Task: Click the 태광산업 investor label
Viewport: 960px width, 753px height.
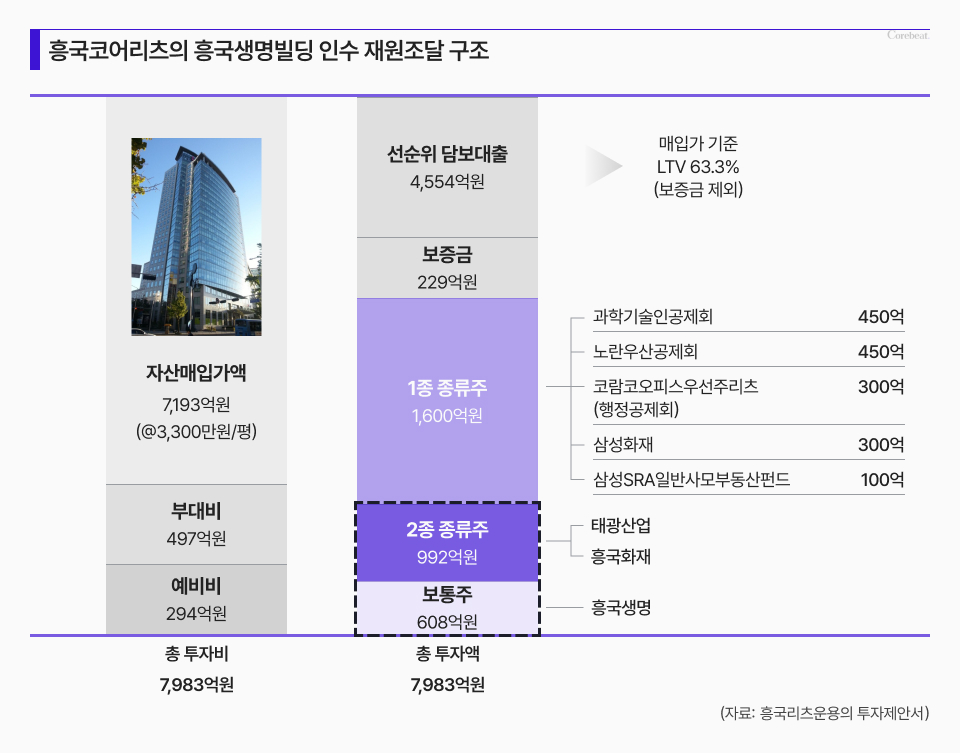Action: click(621, 526)
